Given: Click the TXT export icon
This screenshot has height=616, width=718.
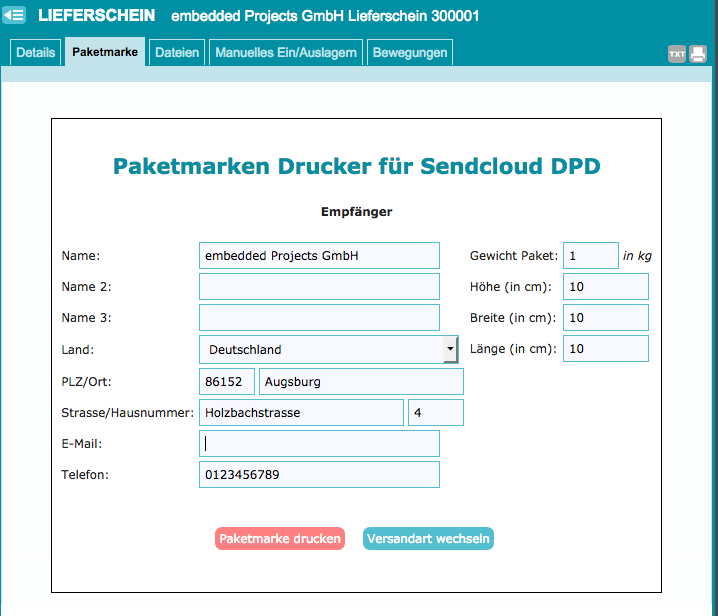Looking at the screenshot, I should click(677, 54).
